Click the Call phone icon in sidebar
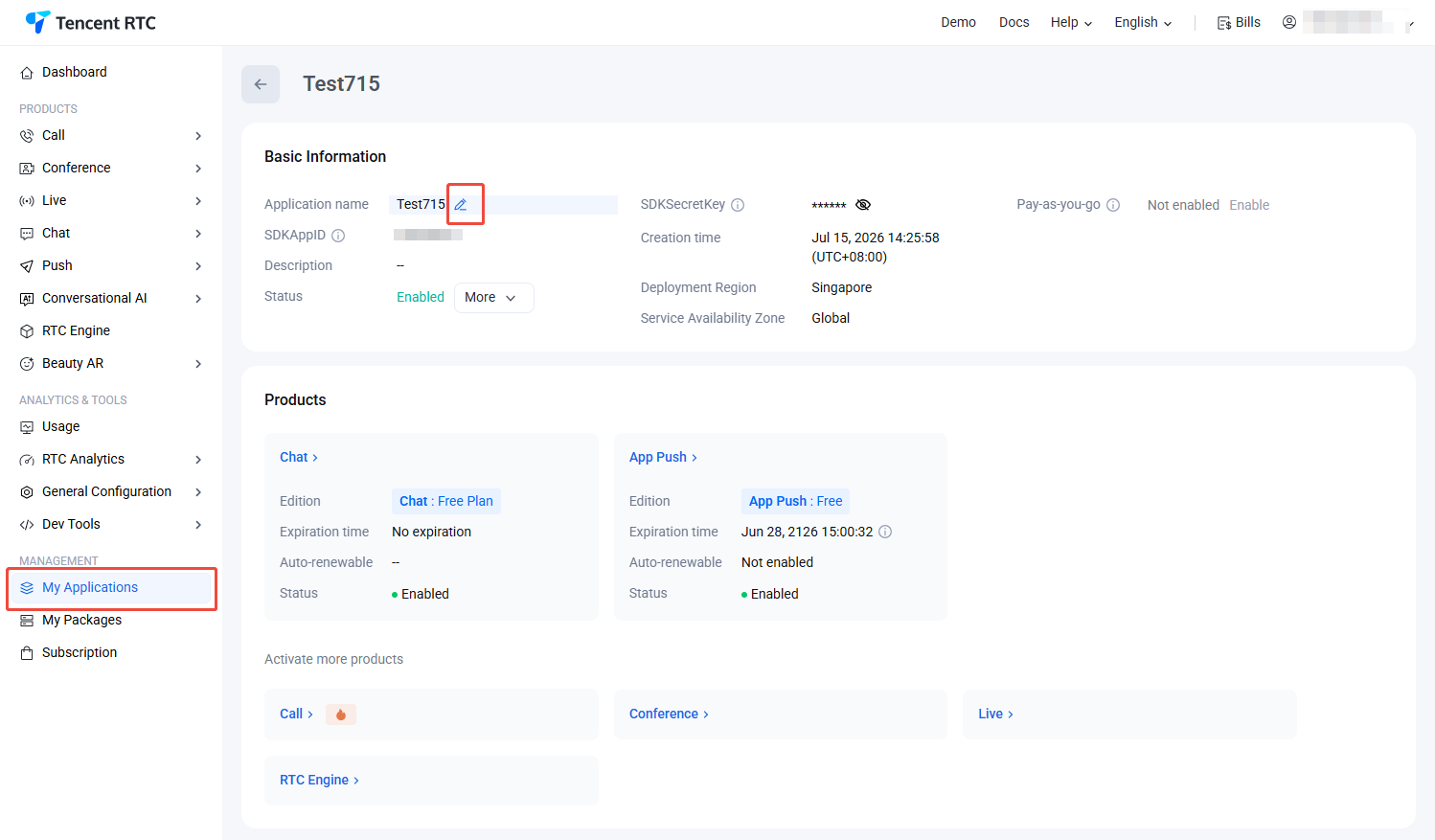 [27, 136]
